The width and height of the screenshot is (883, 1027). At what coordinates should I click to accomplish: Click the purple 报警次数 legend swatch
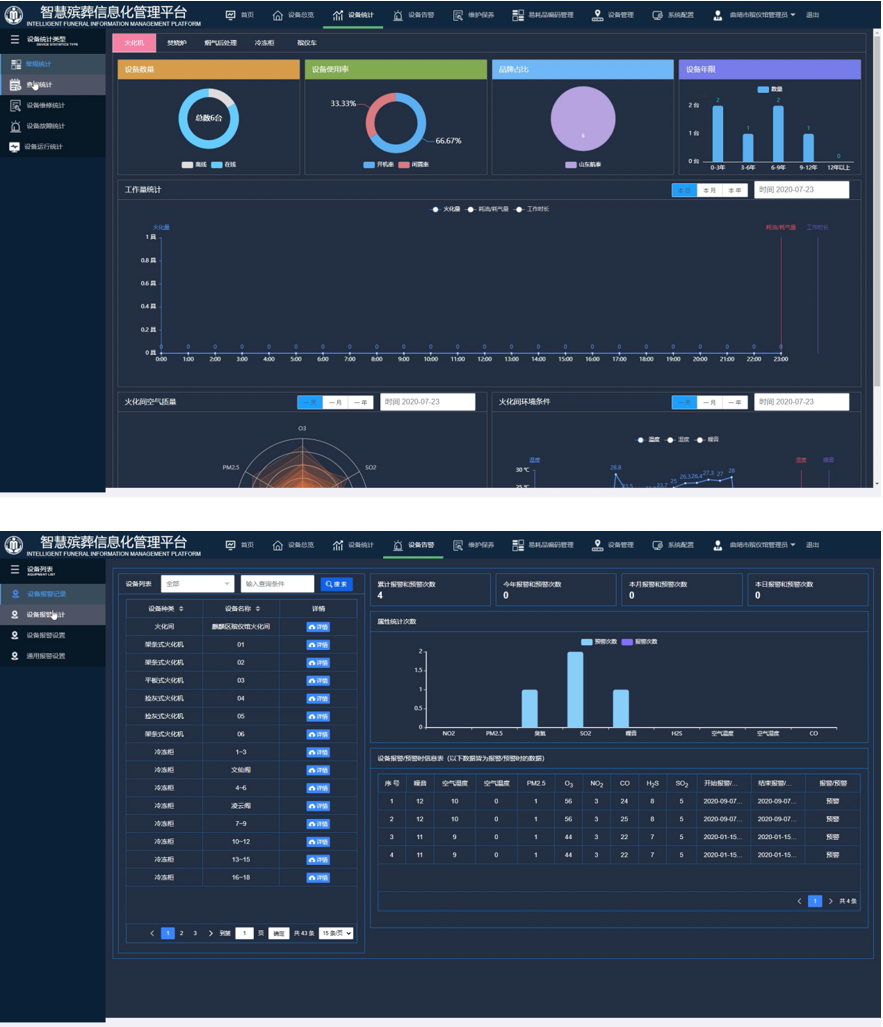(627, 641)
